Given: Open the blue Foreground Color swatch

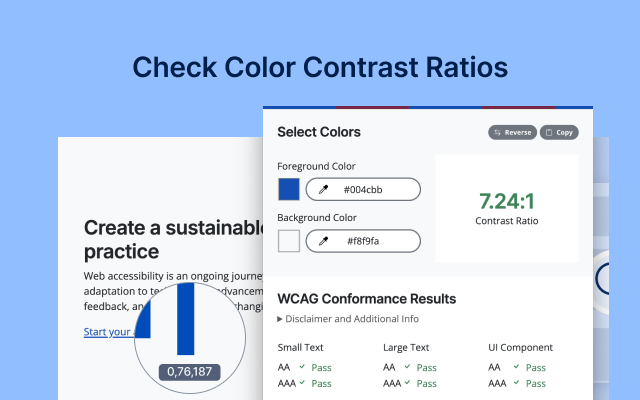Looking at the screenshot, I should point(289,189).
